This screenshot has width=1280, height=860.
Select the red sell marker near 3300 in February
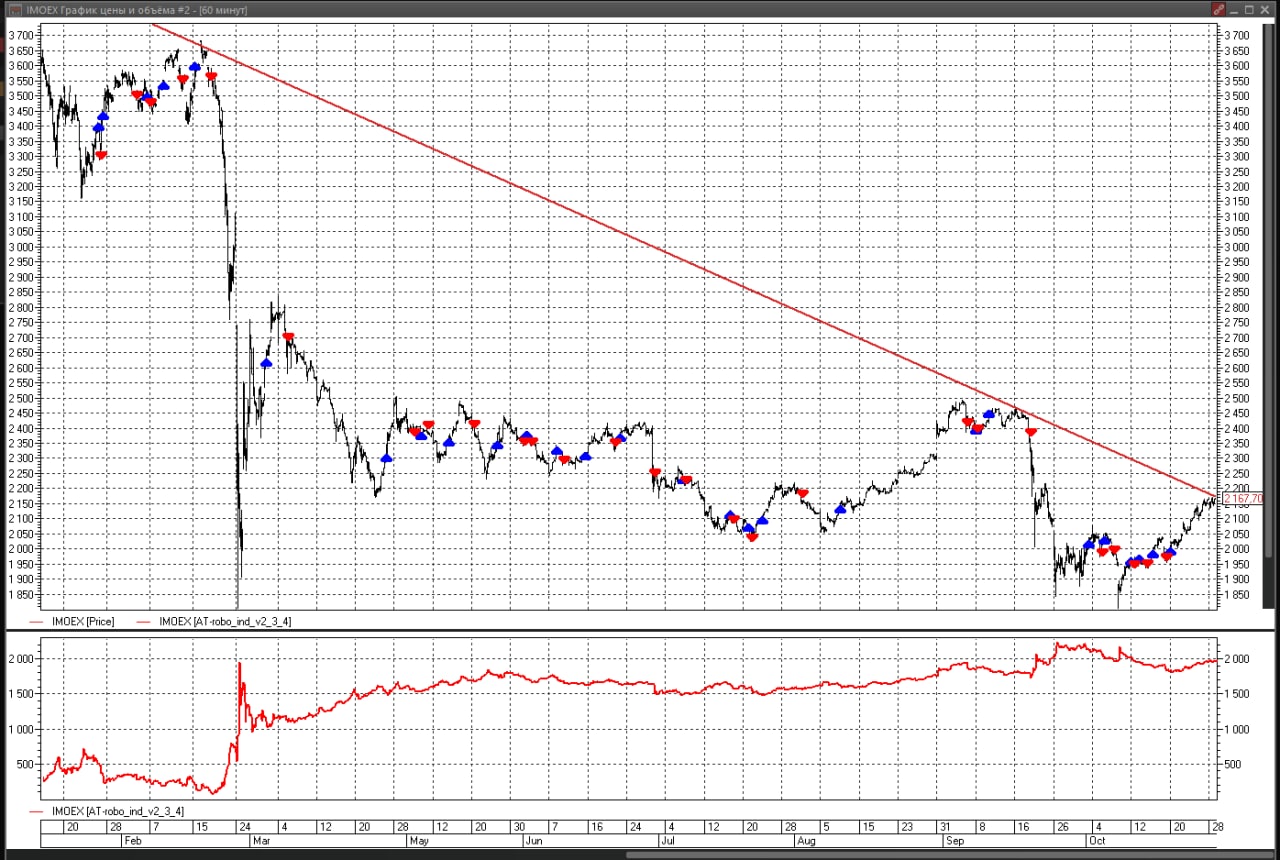point(101,155)
